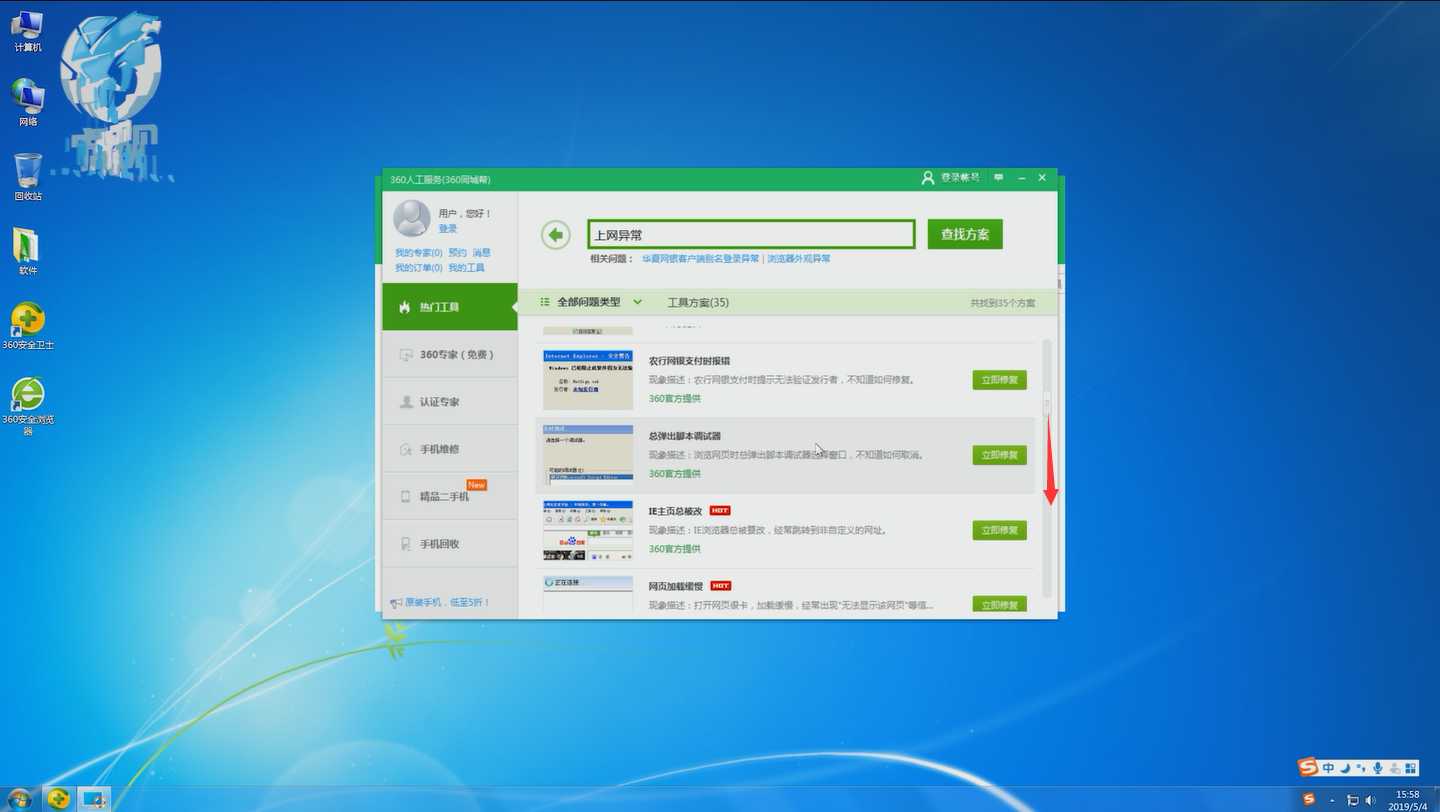This screenshot has width=1440, height=812.
Task: Toggle the moon half/full-width icon on the IME bar
Action: pyautogui.click(x=1345, y=768)
